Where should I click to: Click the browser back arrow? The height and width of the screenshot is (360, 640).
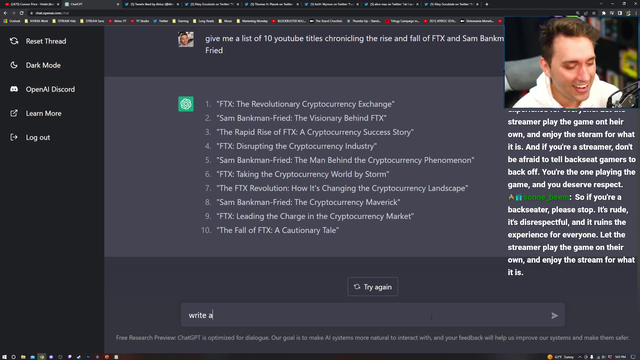tap(5, 13)
